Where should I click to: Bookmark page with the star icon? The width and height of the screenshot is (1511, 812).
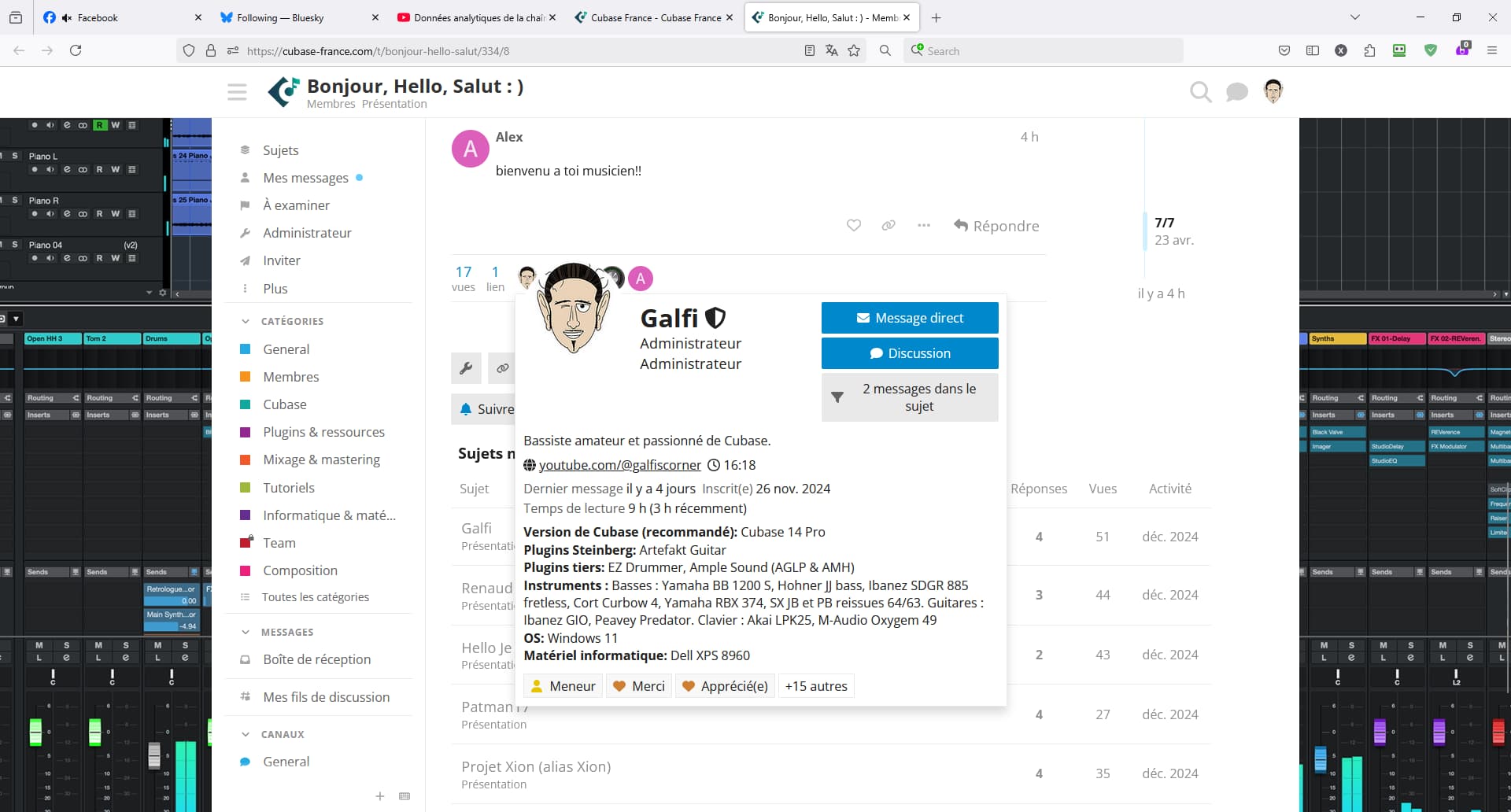(x=854, y=50)
